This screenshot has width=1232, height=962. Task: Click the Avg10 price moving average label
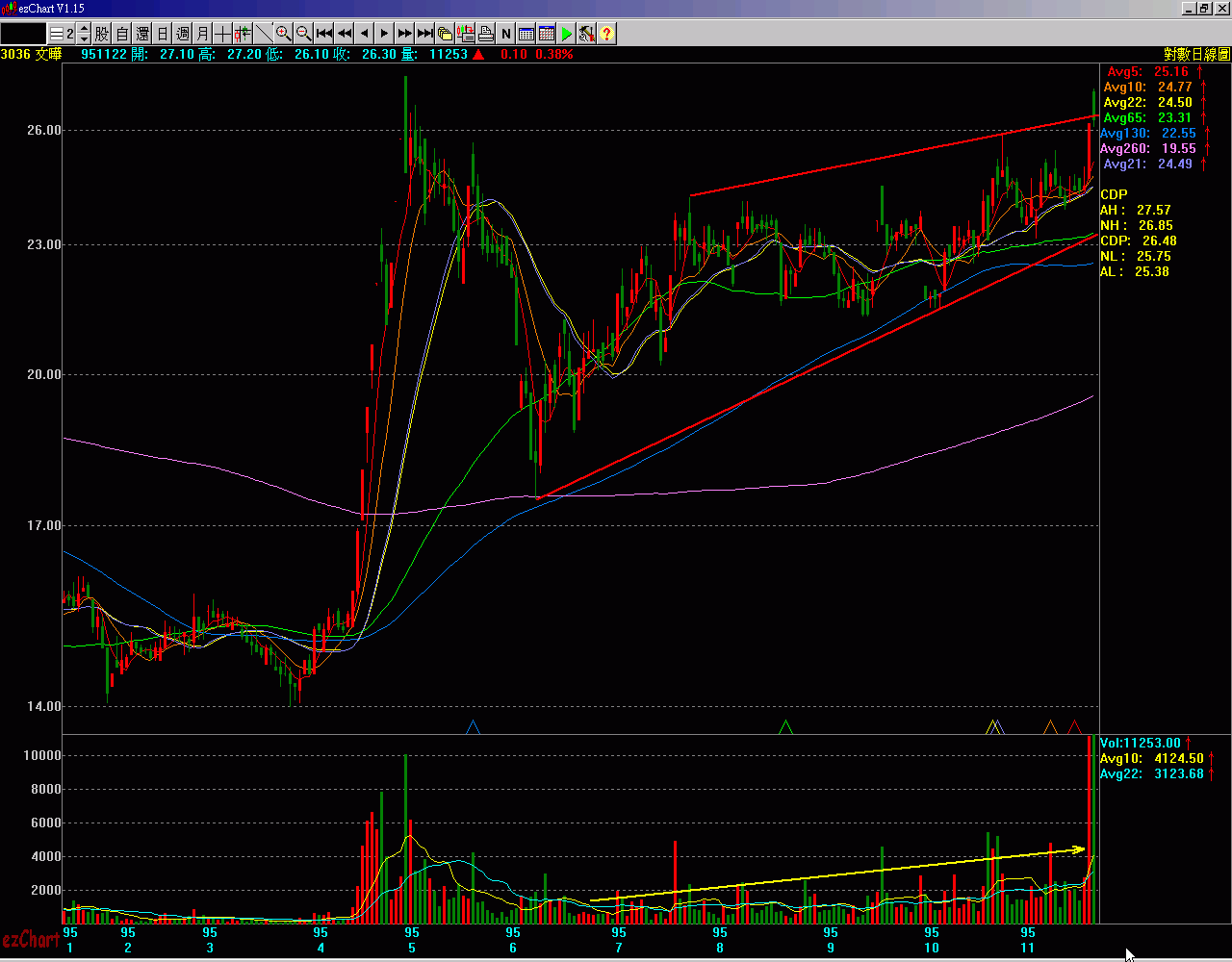pyautogui.click(x=1147, y=88)
